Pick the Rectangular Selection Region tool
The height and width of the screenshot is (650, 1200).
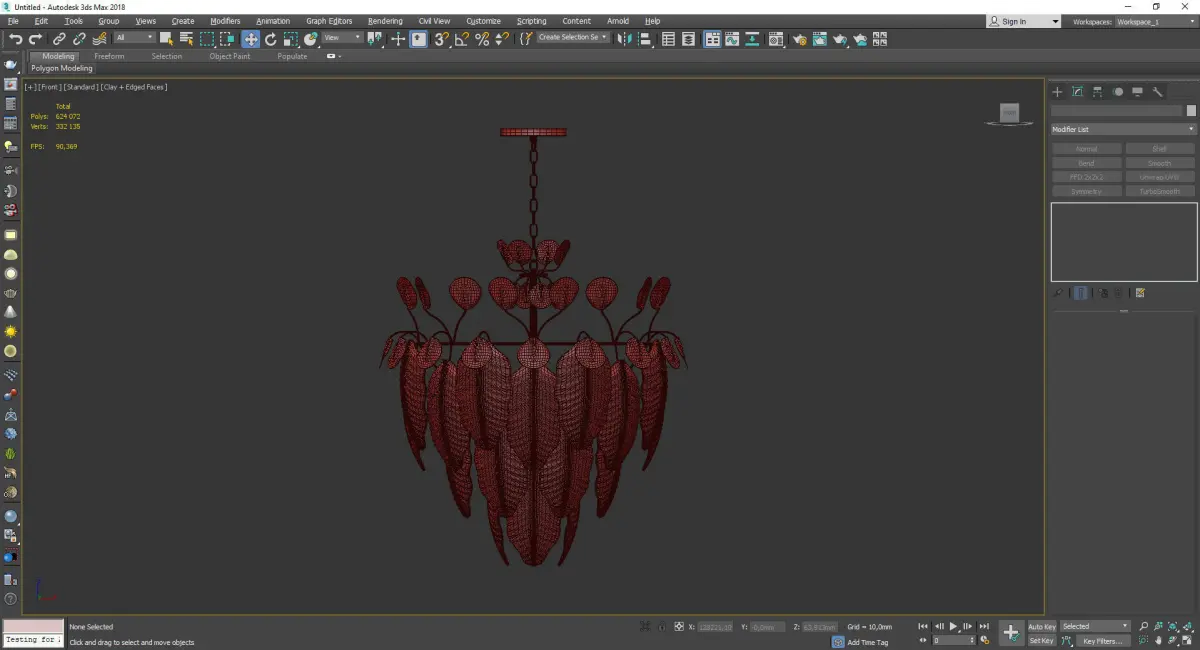click(x=207, y=39)
